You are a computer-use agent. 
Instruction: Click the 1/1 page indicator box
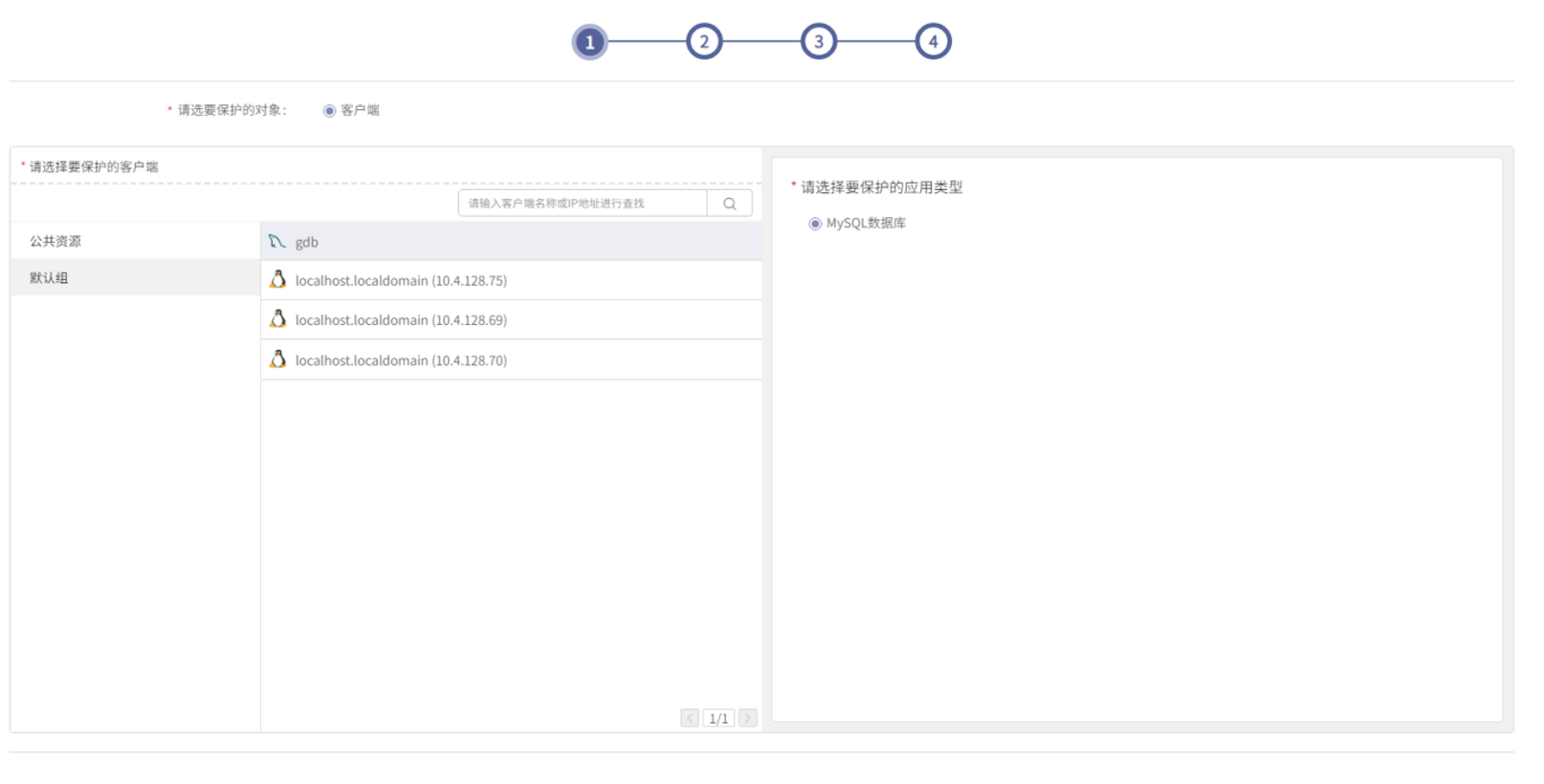[718, 718]
